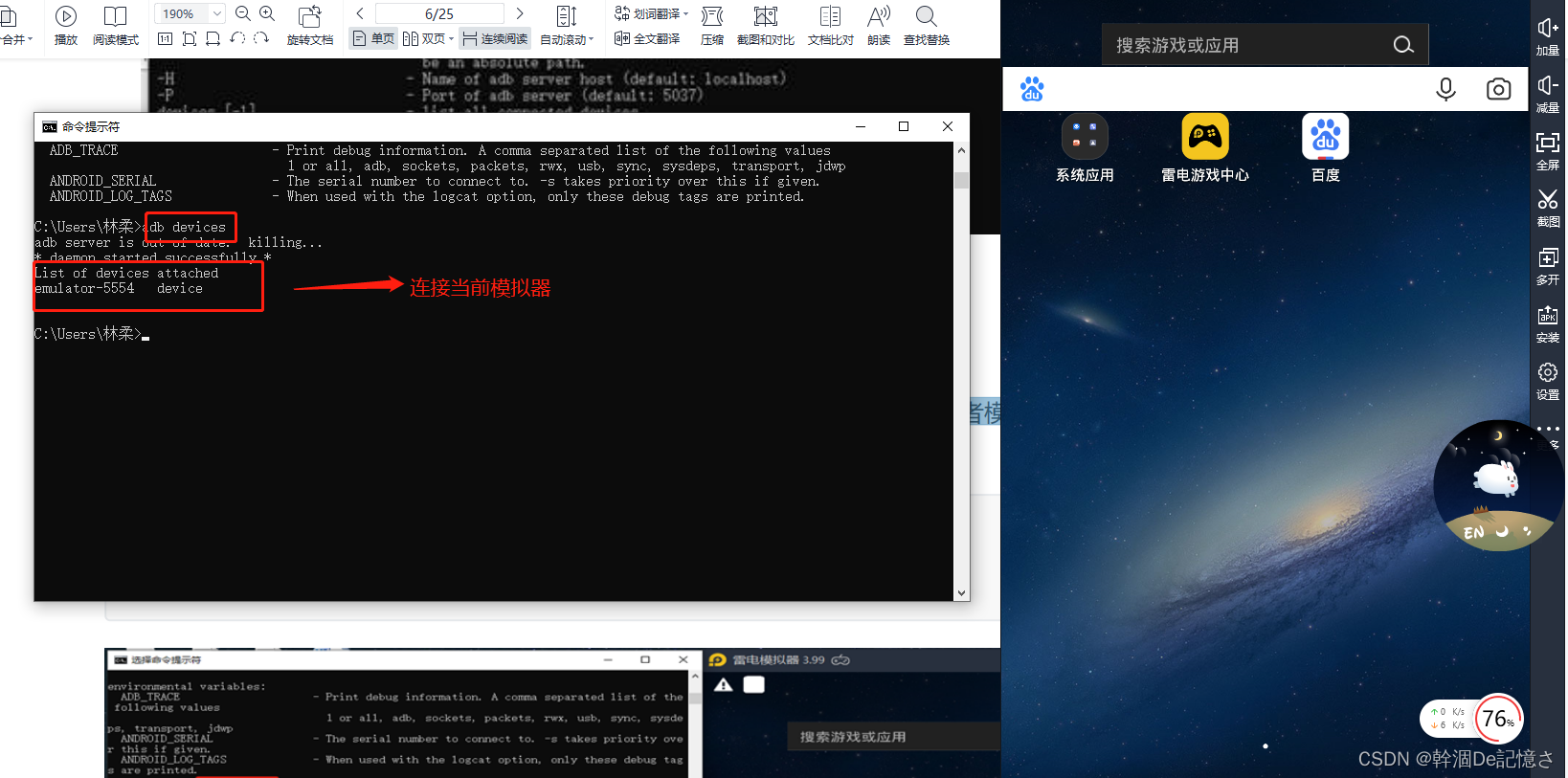The width and height of the screenshot is (1568, 778).
Task: Set actual size with the 1:1 icon
Action: (165, 38)
